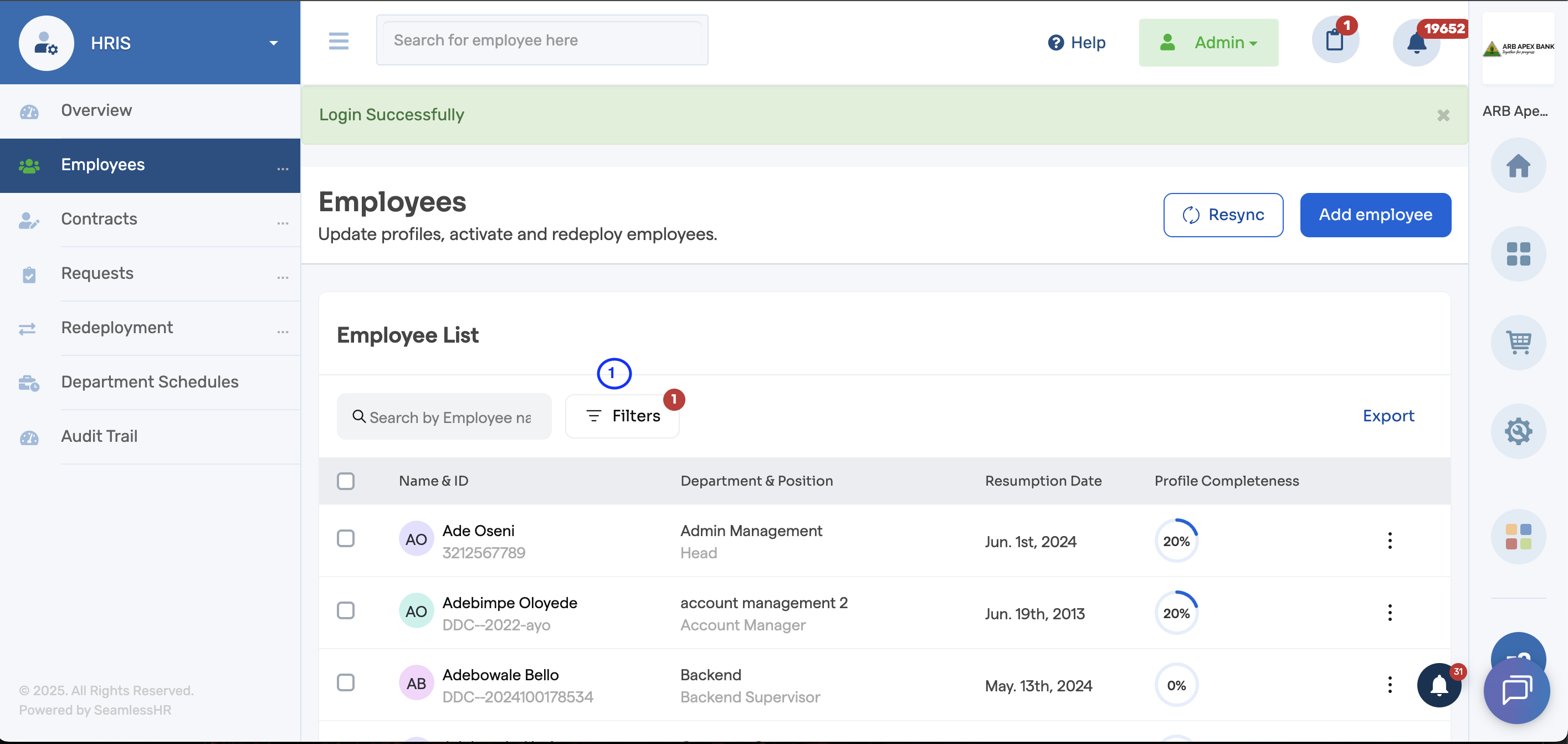Expand the Requests submenu ellipsis
Viewport: 1568px width, 744px height.
283,277
